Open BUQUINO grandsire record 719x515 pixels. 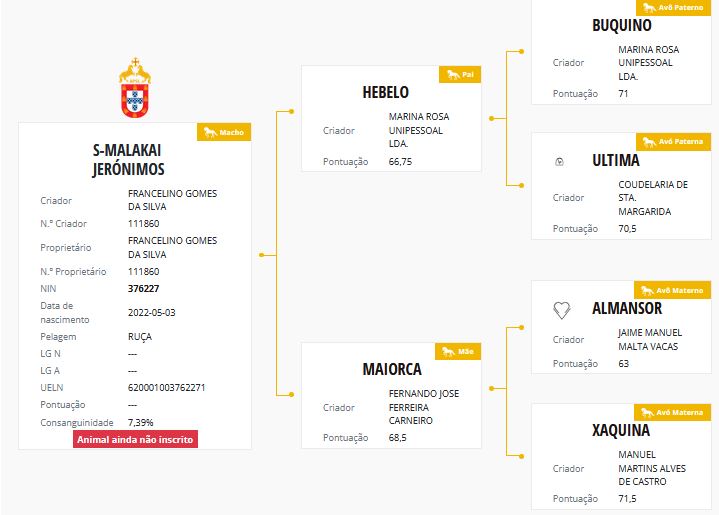coord(622,25)
